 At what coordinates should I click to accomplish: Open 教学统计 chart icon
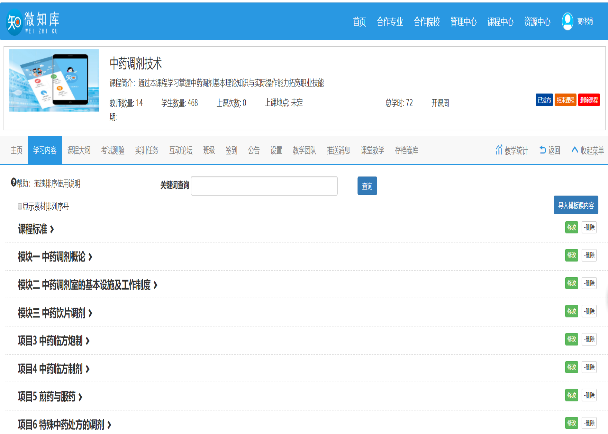pos(499,150)
